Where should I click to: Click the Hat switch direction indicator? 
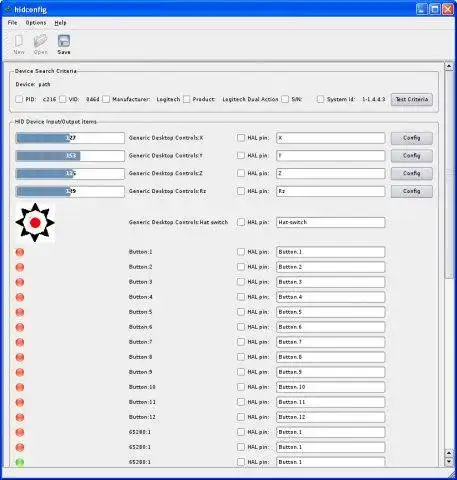pos(35,222)
